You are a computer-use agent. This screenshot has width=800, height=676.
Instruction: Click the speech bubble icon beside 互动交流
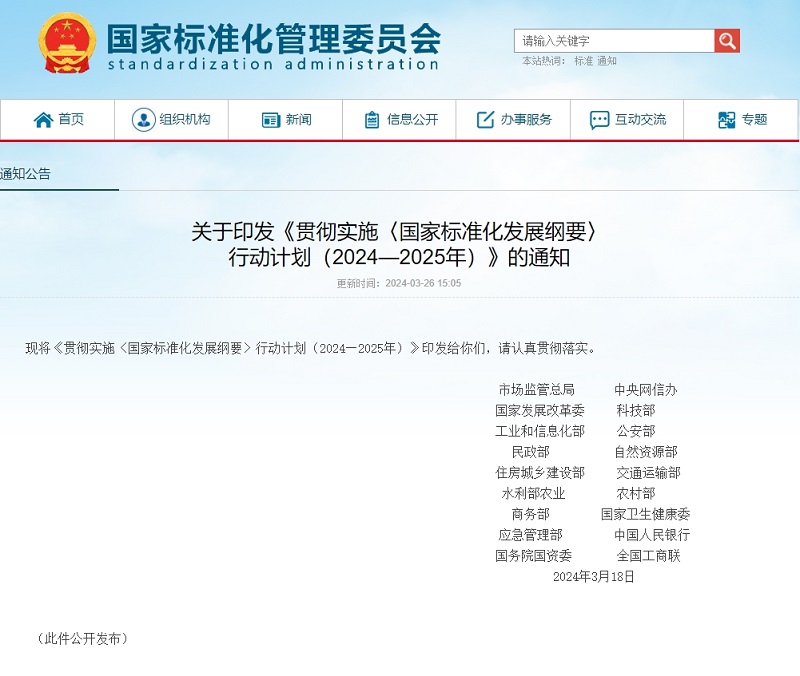pyautogui.click(x=599, y=120)
